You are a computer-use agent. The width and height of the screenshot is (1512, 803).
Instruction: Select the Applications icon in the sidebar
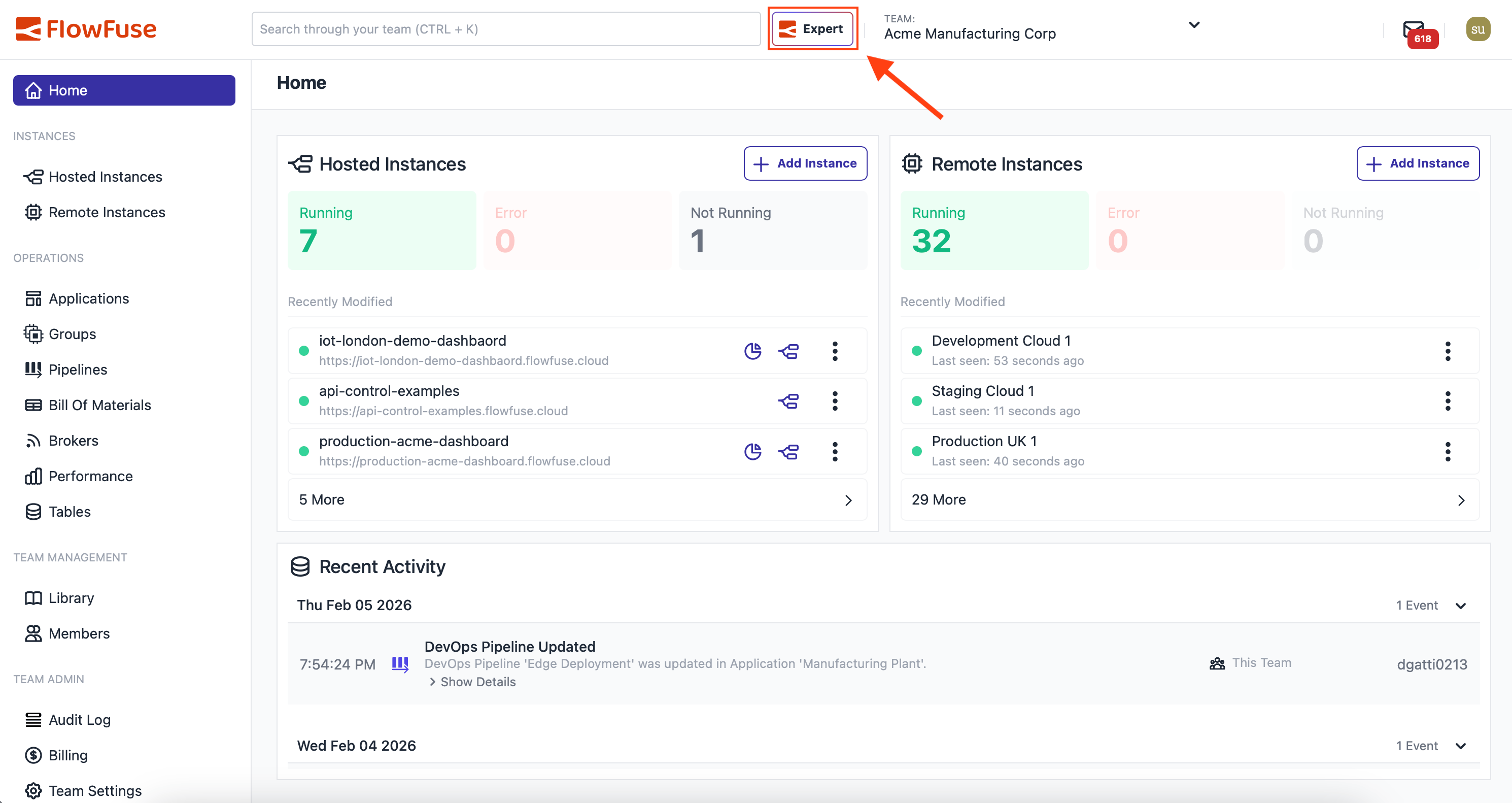pyautogui.click(x=33, y=298)
